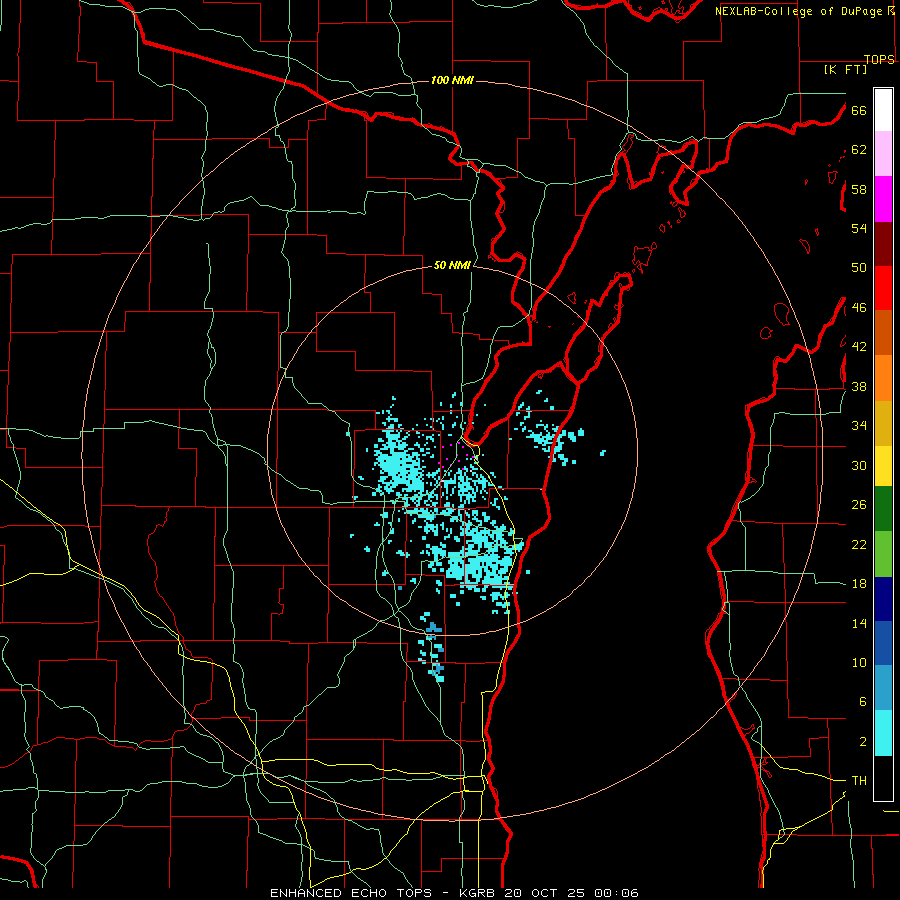Click the '[K FT]' units label
This screenshot has height=900, width=900.
(845, 69)
